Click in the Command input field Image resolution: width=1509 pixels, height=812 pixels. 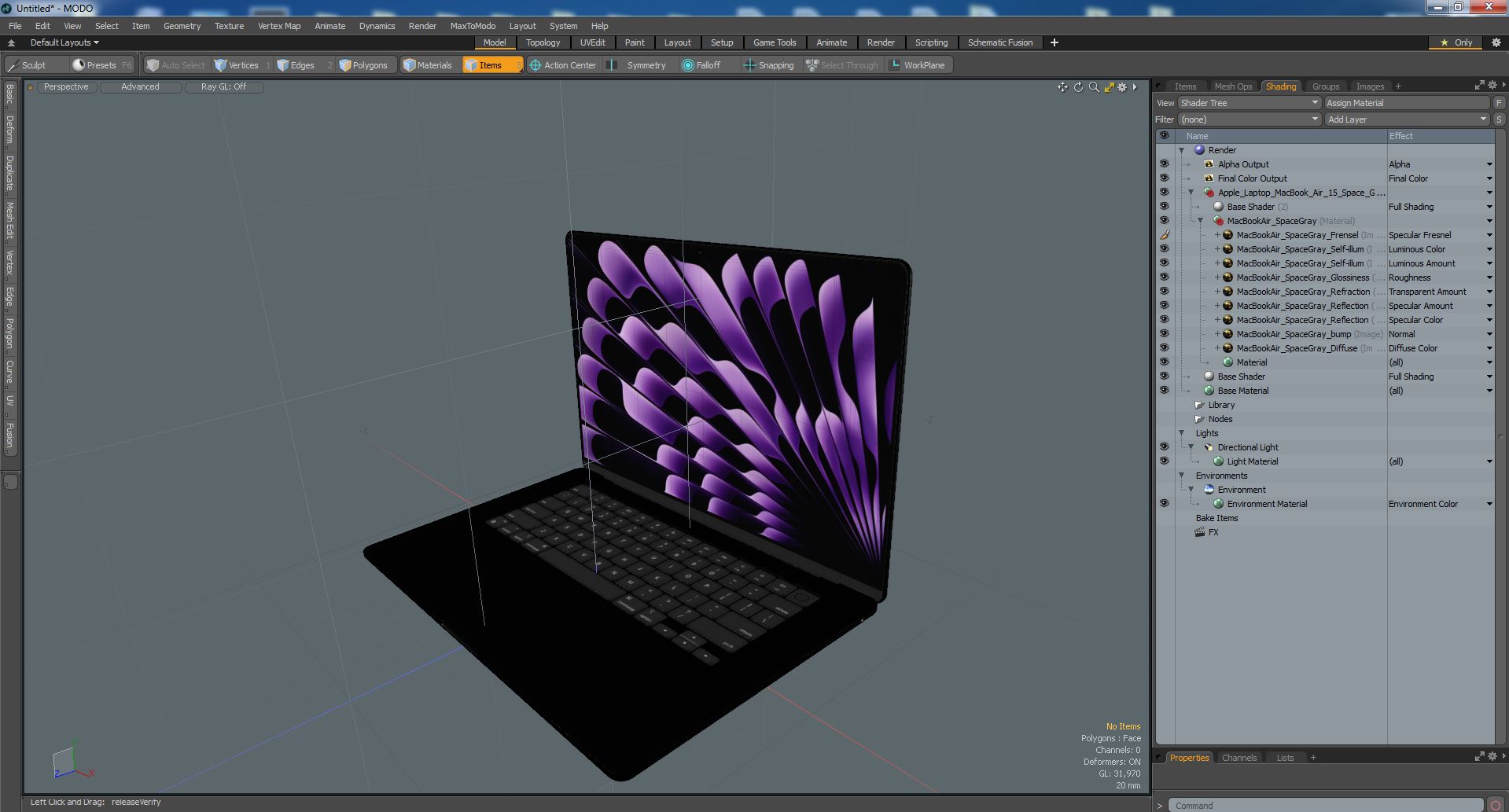(1326, 805)
